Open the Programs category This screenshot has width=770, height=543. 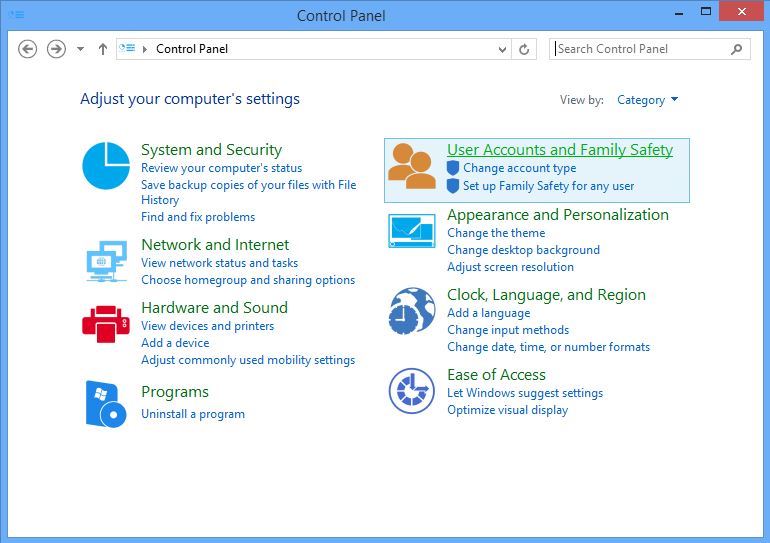click(x=175, y=392)
